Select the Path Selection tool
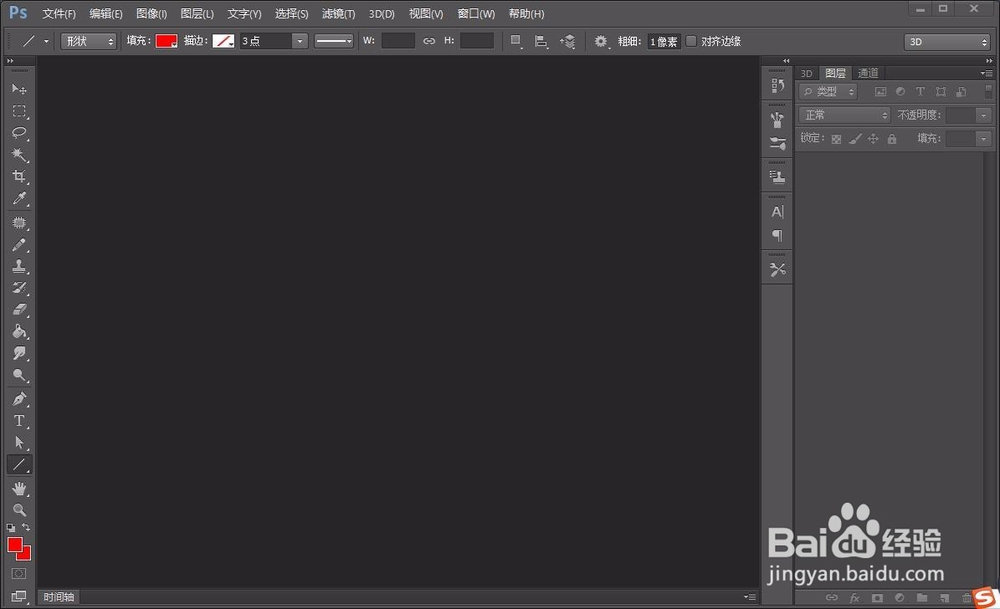This screenshot has height=609, width=1000. pyautogui.click(x=19, y=443)
